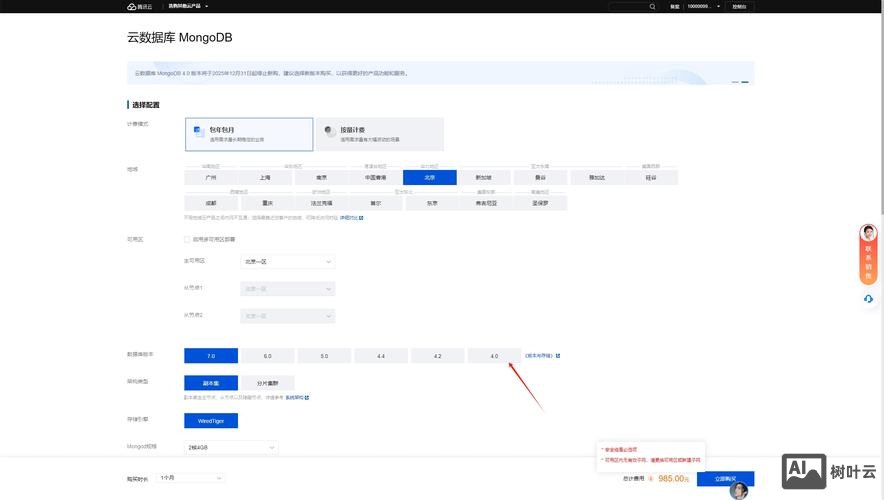The width and height of the screenshot is (884, 500).
Task: Select database version 4.2
Action: (437, 356)
